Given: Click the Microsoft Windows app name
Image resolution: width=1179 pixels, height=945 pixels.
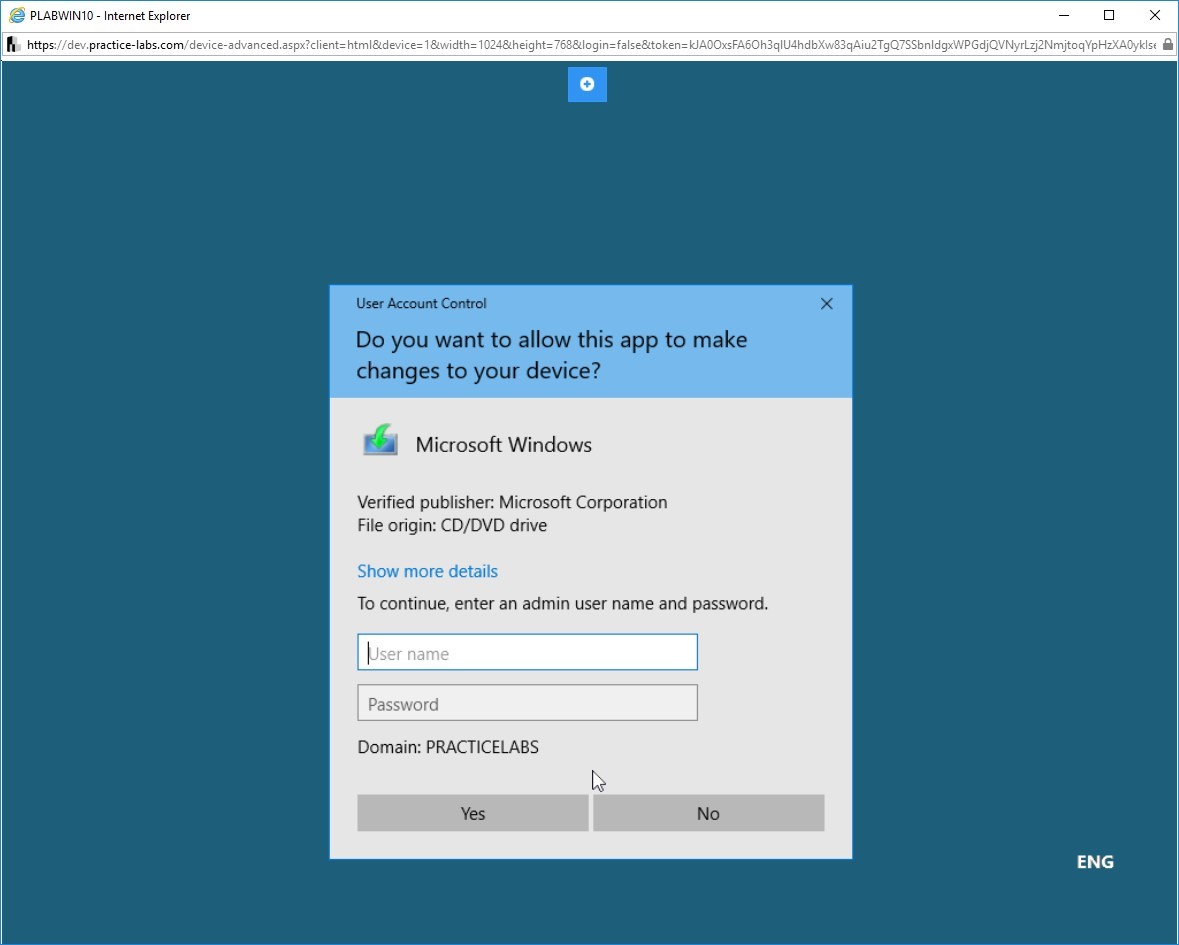Looking at the screenshot, I should pos(504,445).
